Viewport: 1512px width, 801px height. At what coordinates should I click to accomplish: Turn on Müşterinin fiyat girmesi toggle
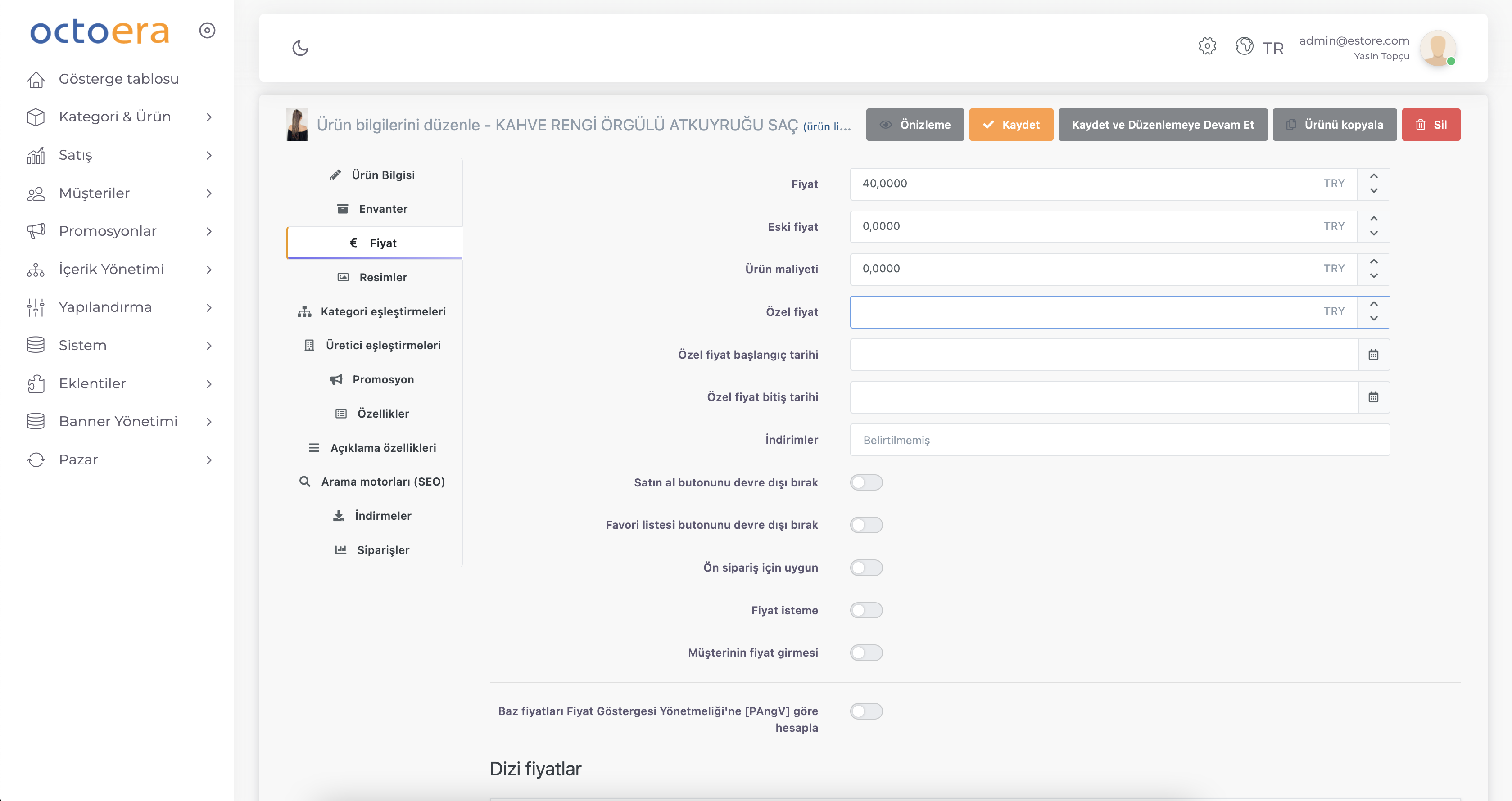pos(866,652)
